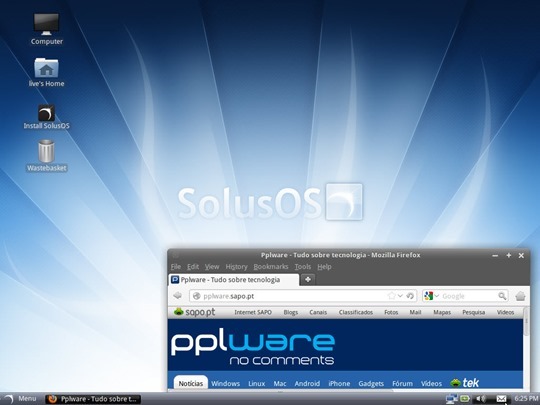
Task: Click the 6:25 PM clock
Action: pos(526,399)
